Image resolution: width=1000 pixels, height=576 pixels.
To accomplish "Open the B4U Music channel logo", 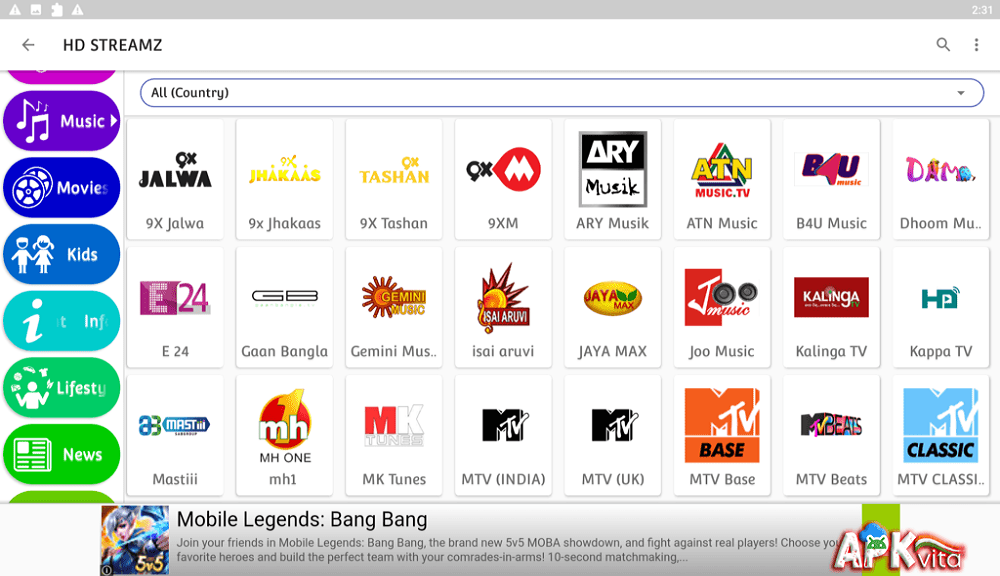I will click(831, 170).
